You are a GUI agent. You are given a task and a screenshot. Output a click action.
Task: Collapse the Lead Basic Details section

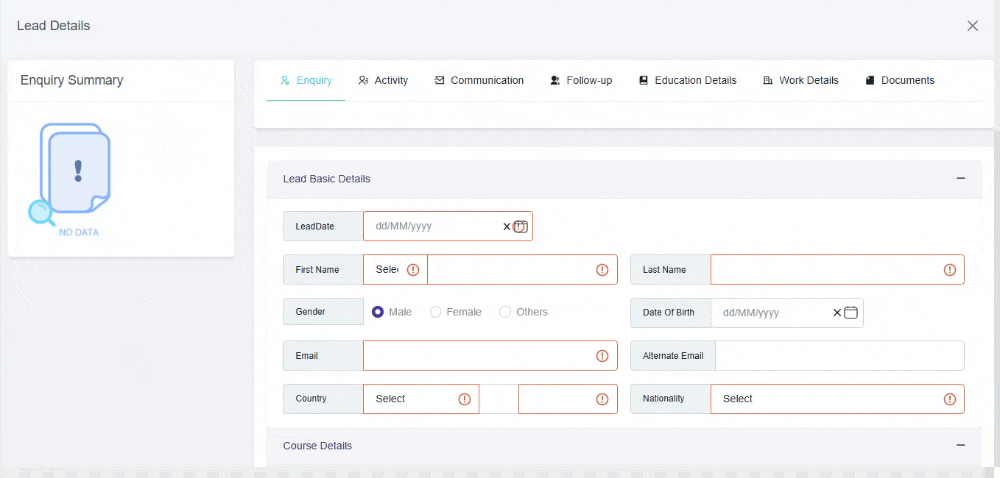(961, 179)
